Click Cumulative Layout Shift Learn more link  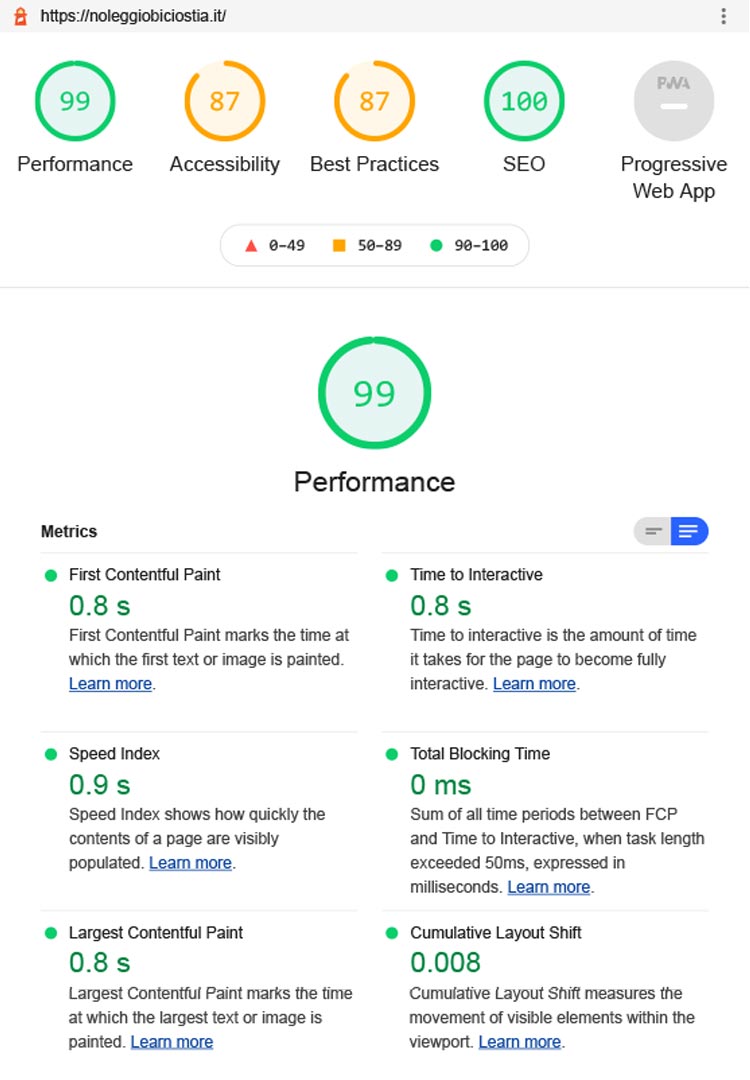519,1042
